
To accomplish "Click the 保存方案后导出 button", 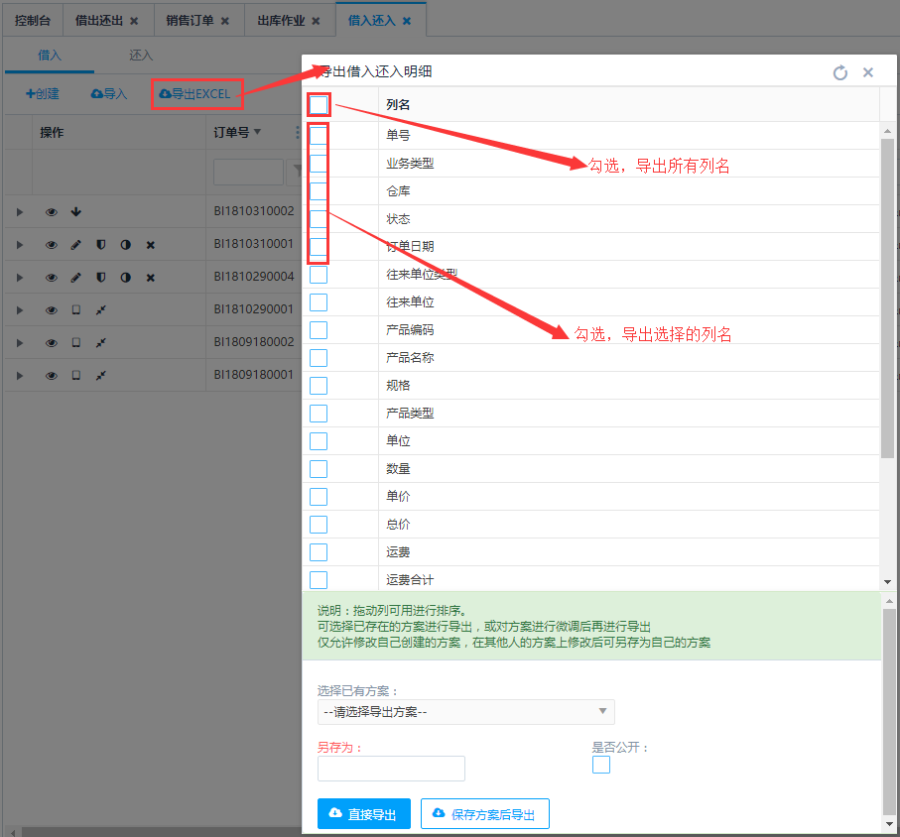I will click(485, 814).
